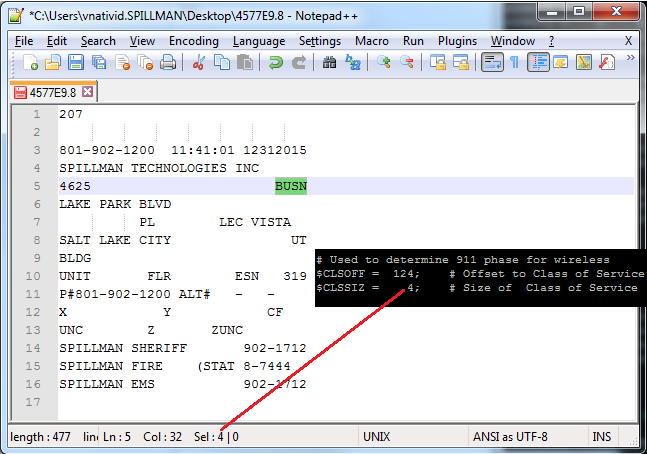Image resolution: width=647 pixels, height=454 pixels.
Task: Open the Encoding menu
Action: pyautogui.click(x=194, y=41)
